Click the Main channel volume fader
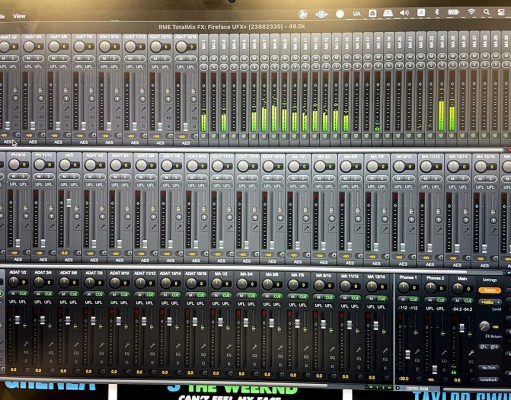 (462, 328)
